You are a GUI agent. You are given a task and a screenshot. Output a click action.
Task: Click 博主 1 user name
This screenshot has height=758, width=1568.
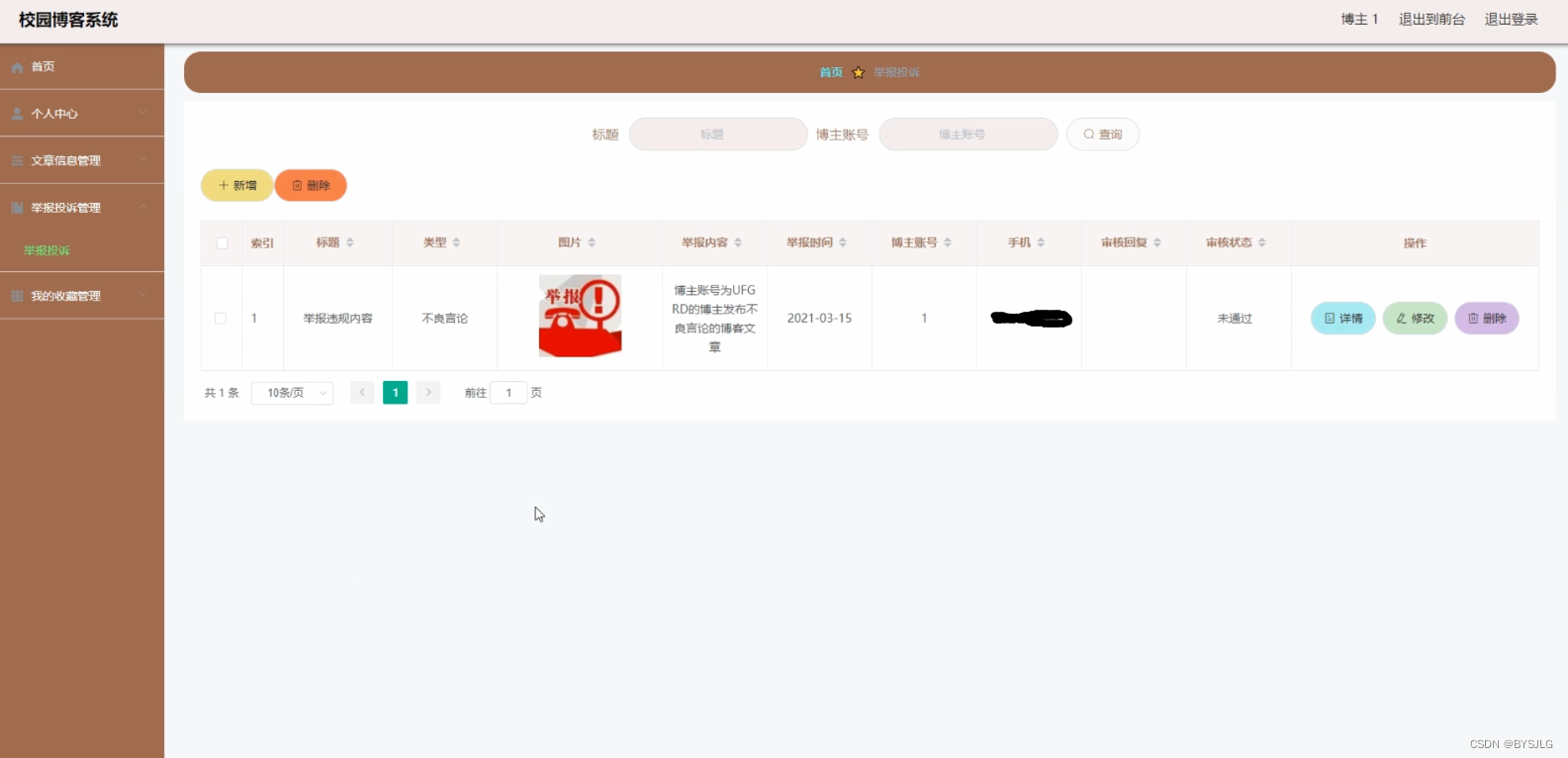tap(1359, 20)
